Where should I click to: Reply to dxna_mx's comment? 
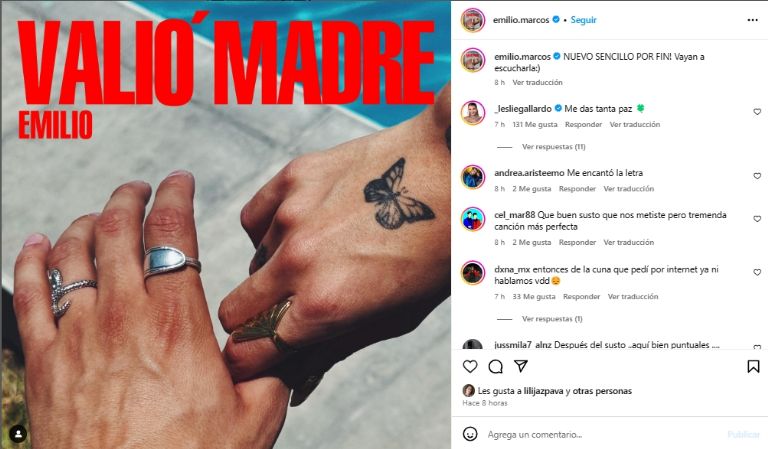click(x=581, y=296)
